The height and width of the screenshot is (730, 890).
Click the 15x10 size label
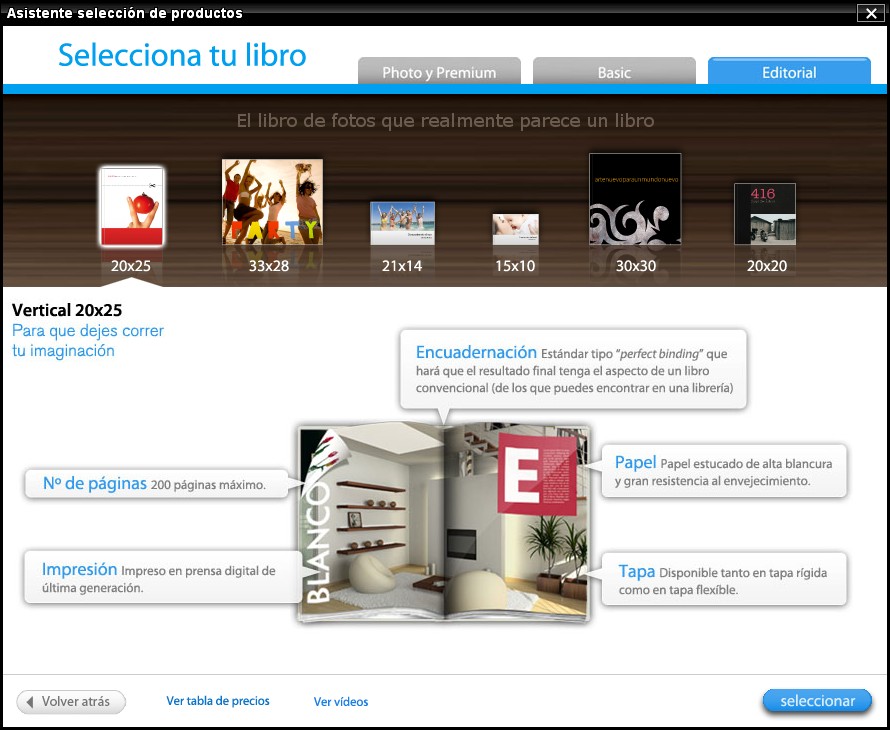coord(515,266)
